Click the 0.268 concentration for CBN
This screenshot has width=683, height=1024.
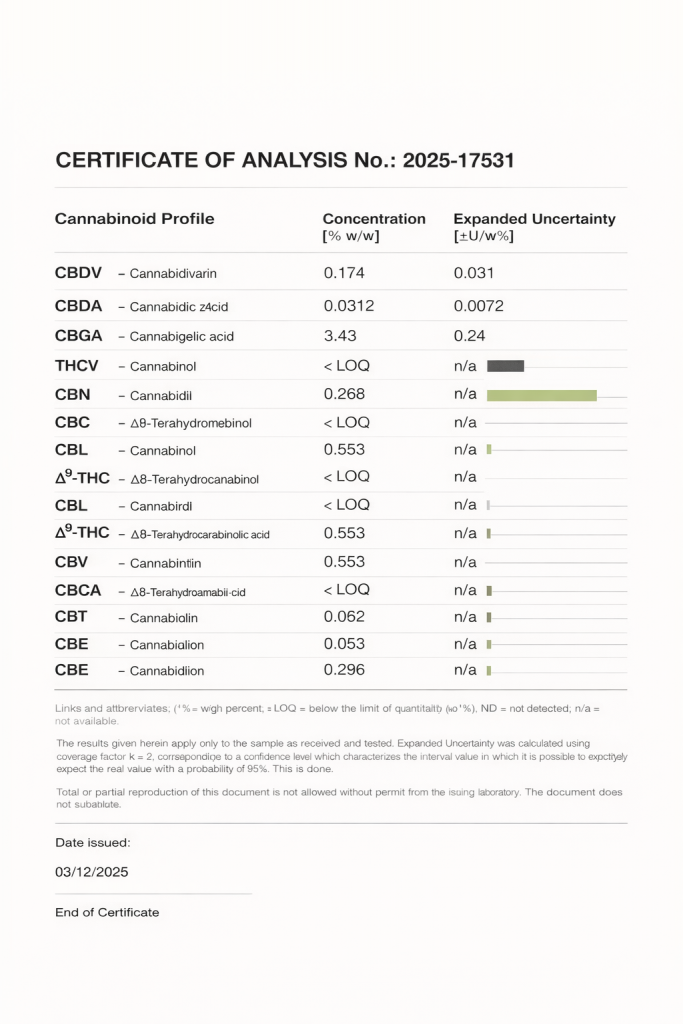click(x=344, y=395)
